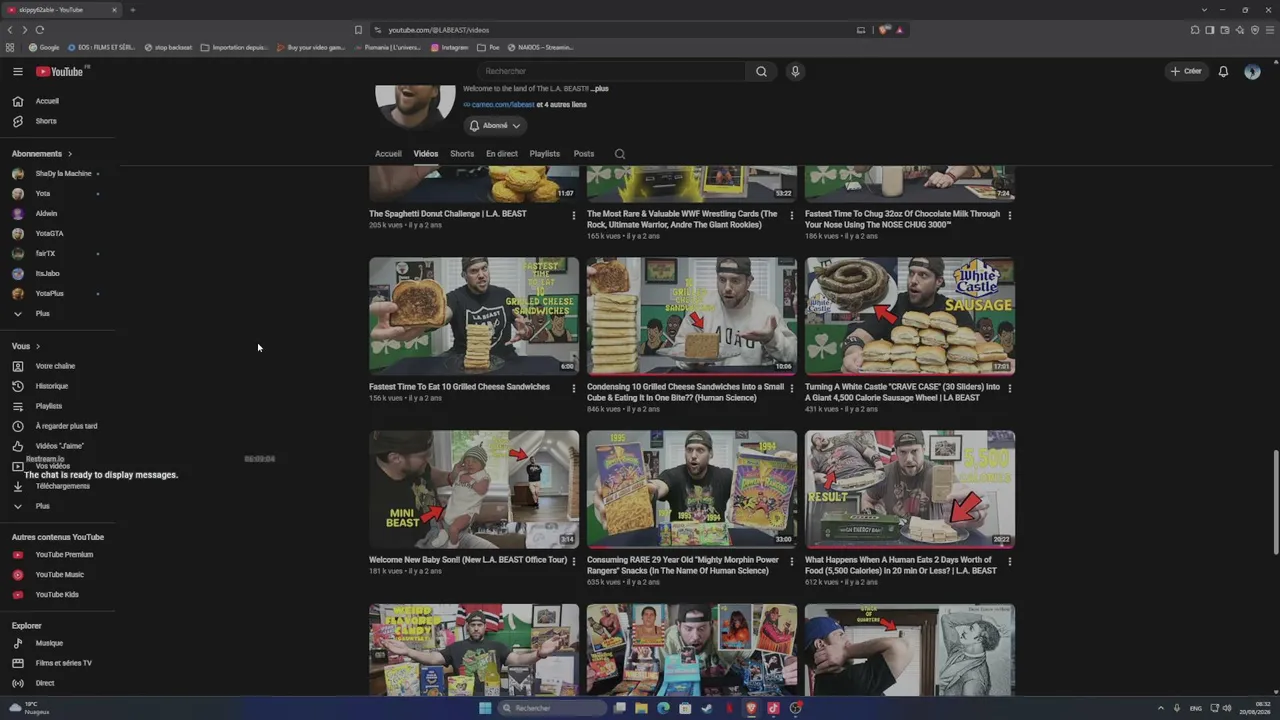Open Turning A White Castle CRAVE CASE video title
This screenshot has width=1280, height=720.
[902, 393]
